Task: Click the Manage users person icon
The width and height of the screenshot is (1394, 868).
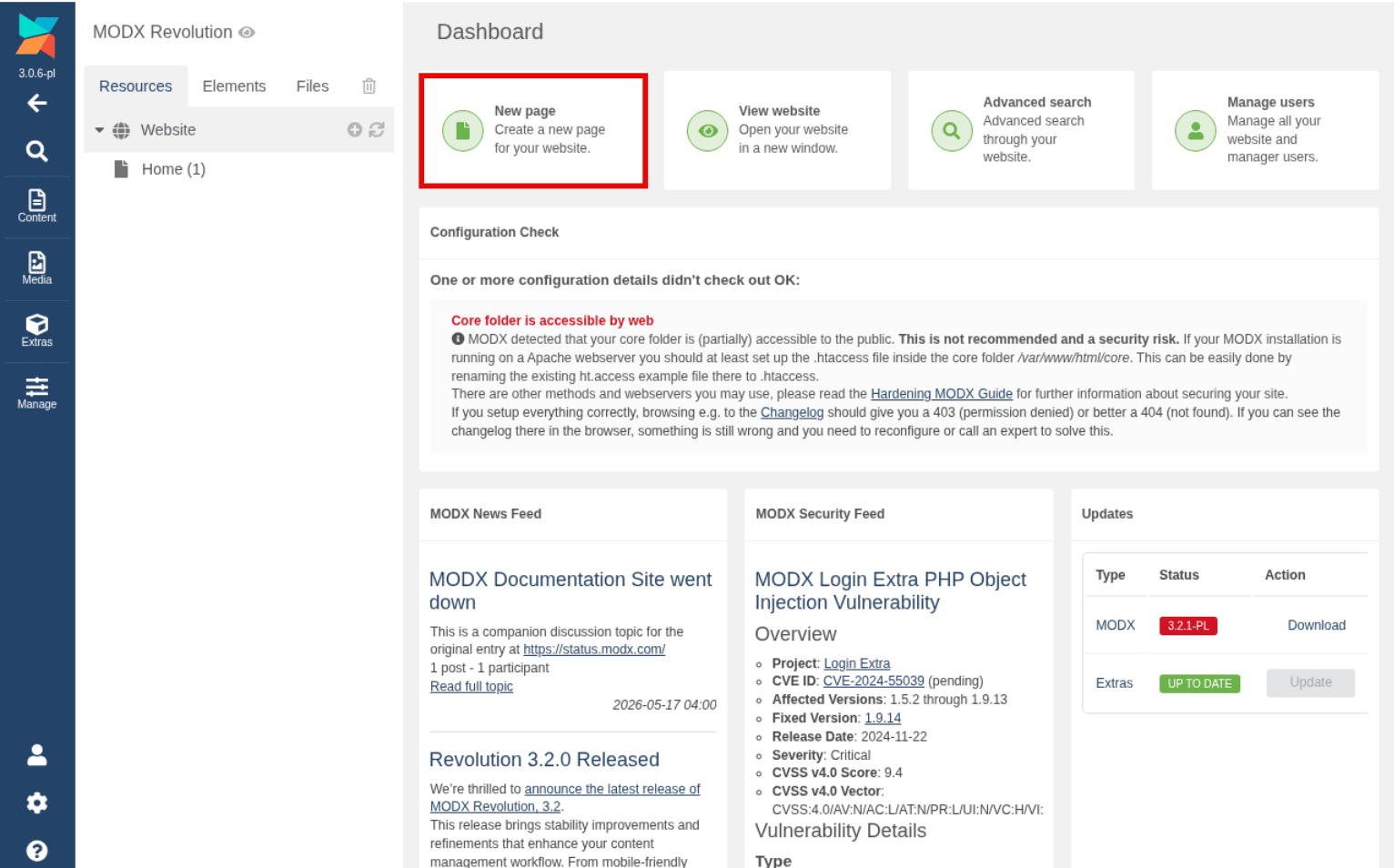Action: [x=1196, y=131]
